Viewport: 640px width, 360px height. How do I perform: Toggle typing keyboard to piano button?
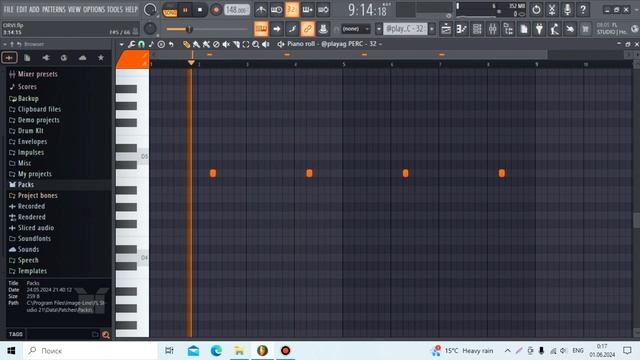pyautogui.click(x=261, y=29)
